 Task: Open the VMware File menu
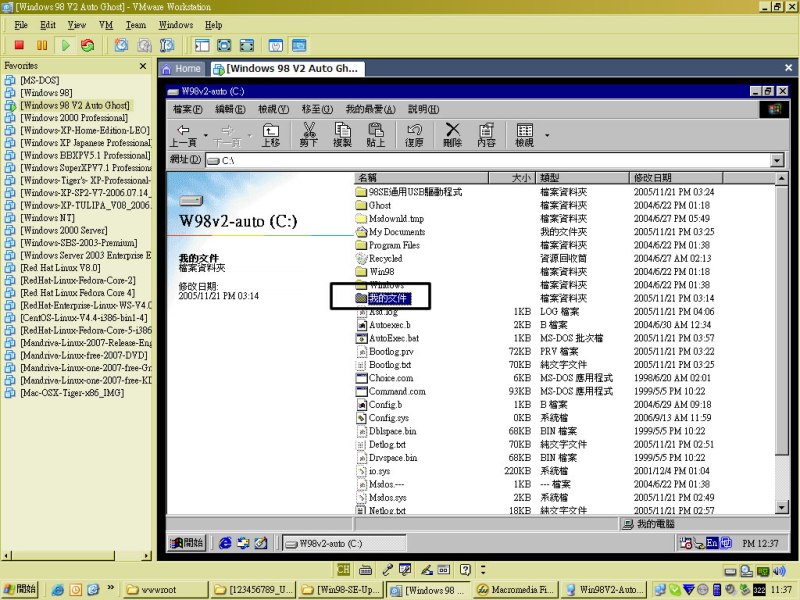point(21,25)
